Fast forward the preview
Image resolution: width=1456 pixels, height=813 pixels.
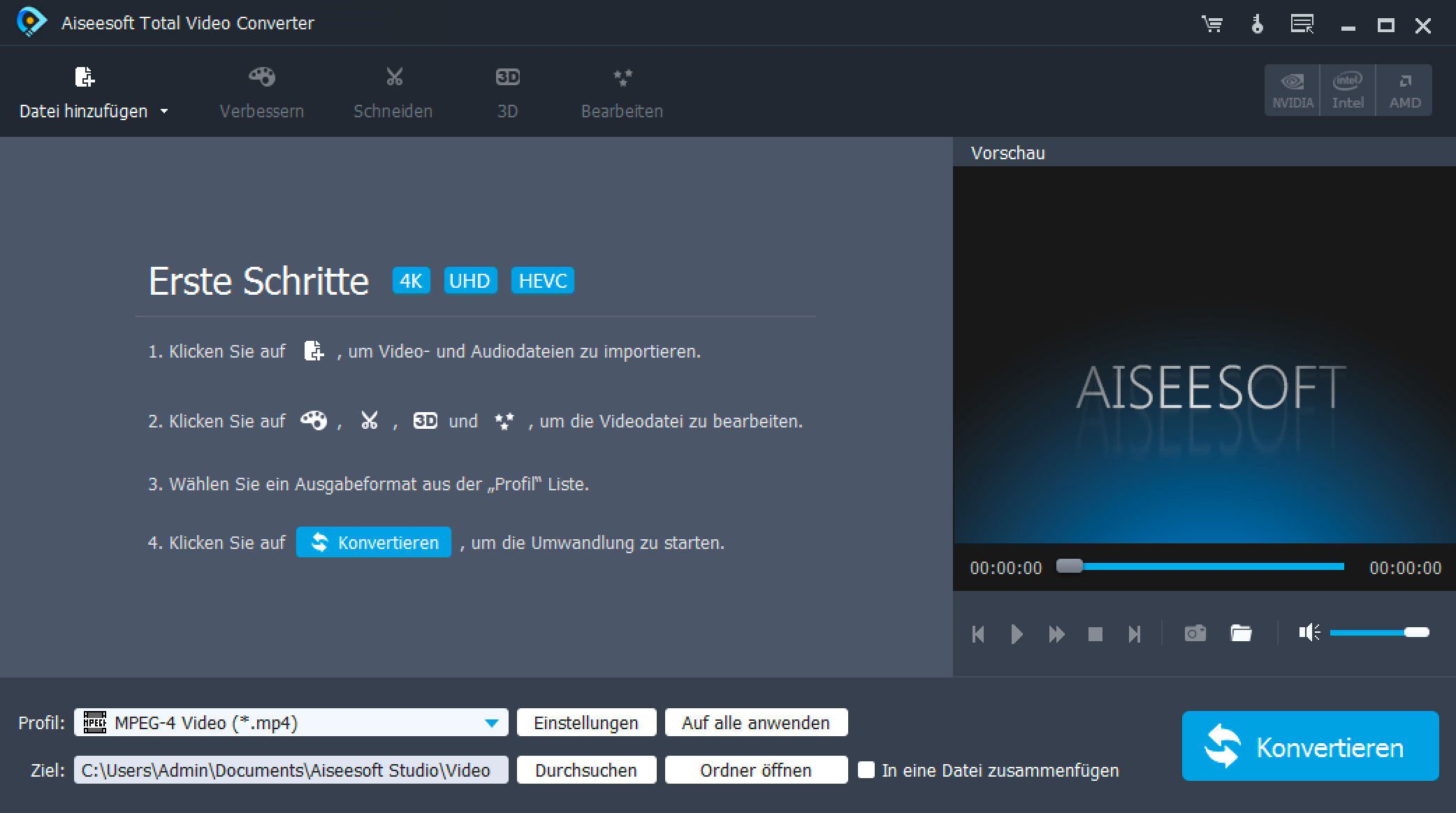pos(1056,634)
